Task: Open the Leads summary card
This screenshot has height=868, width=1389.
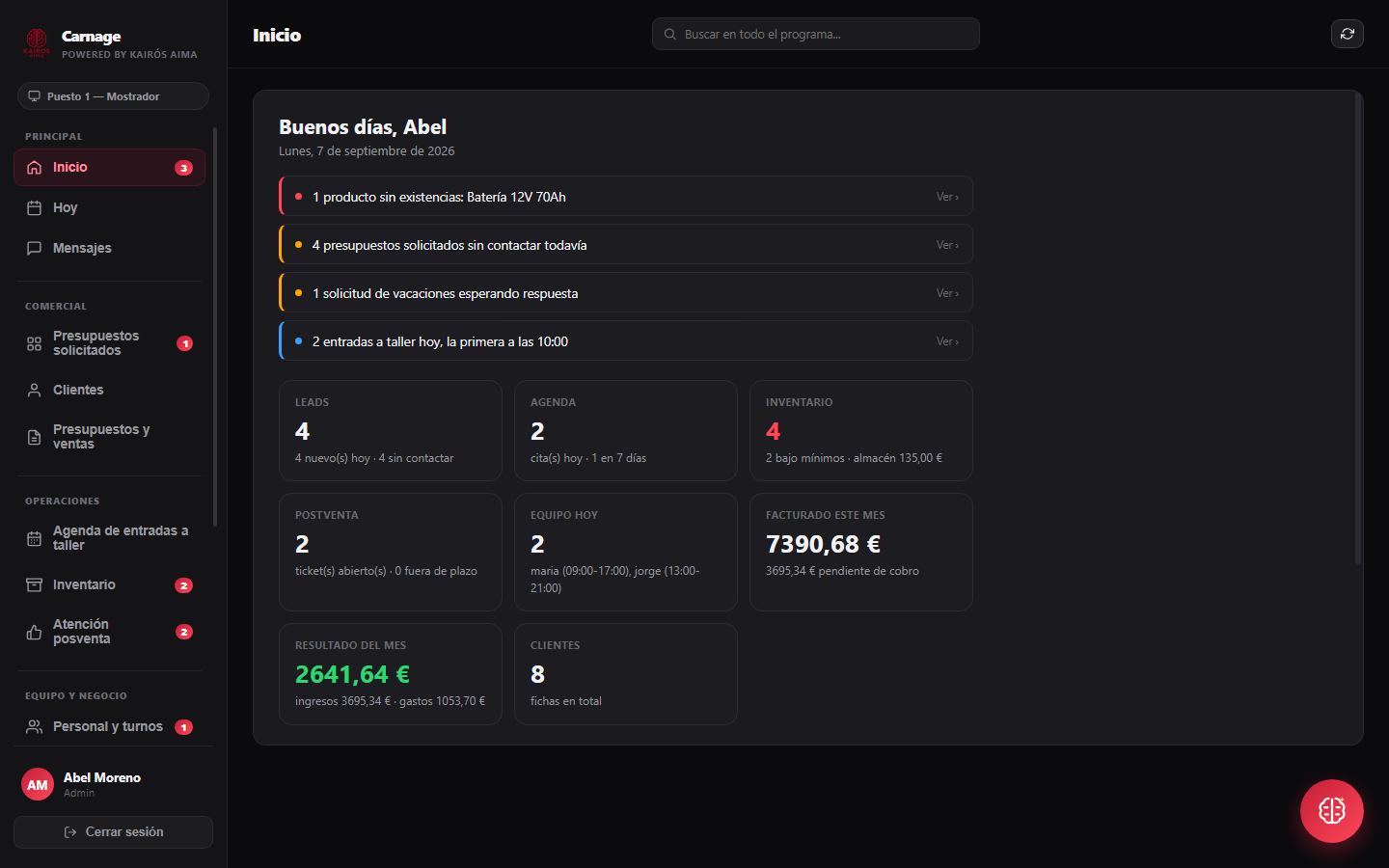Action: (x=391, y=431)
